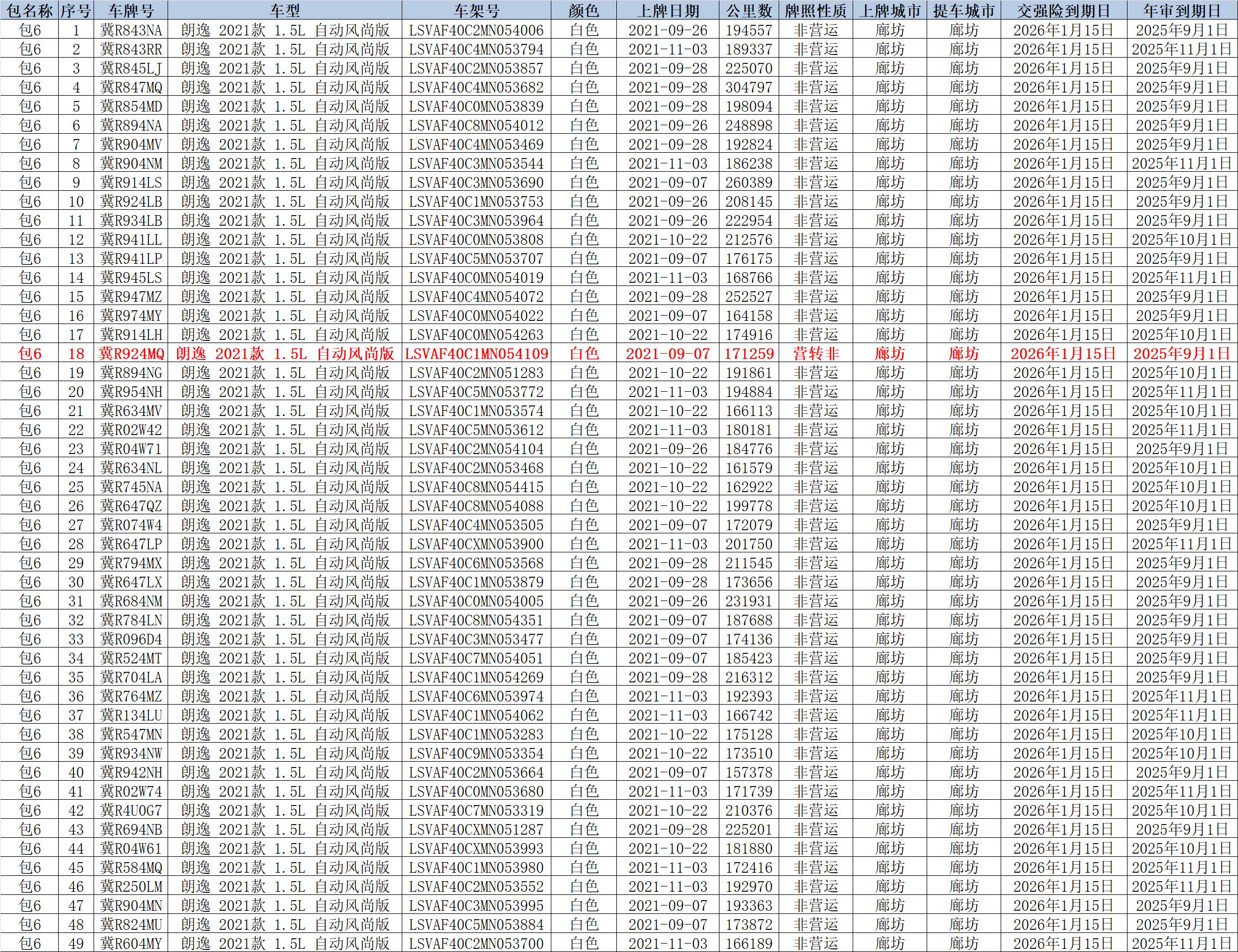Select VIN LSVAF40CXMN053900

coord(476,544)
